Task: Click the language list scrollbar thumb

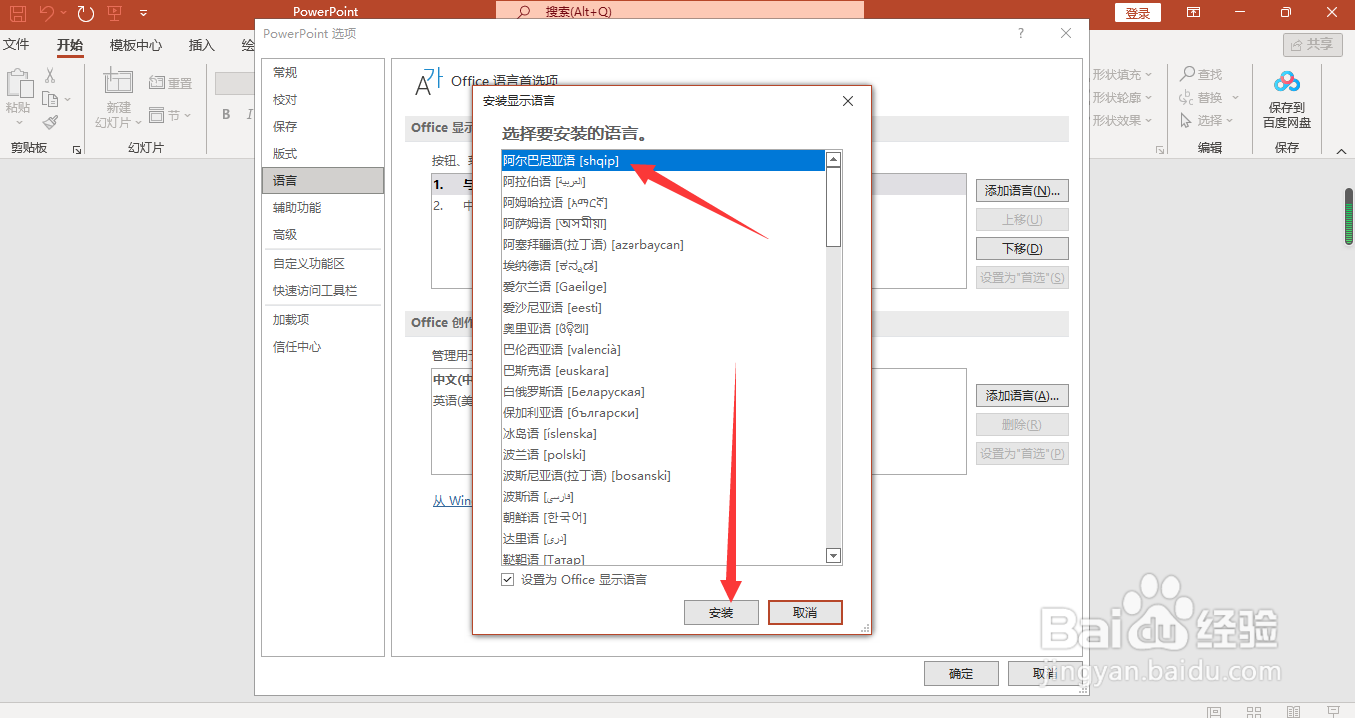Action: tap(834, 207)
